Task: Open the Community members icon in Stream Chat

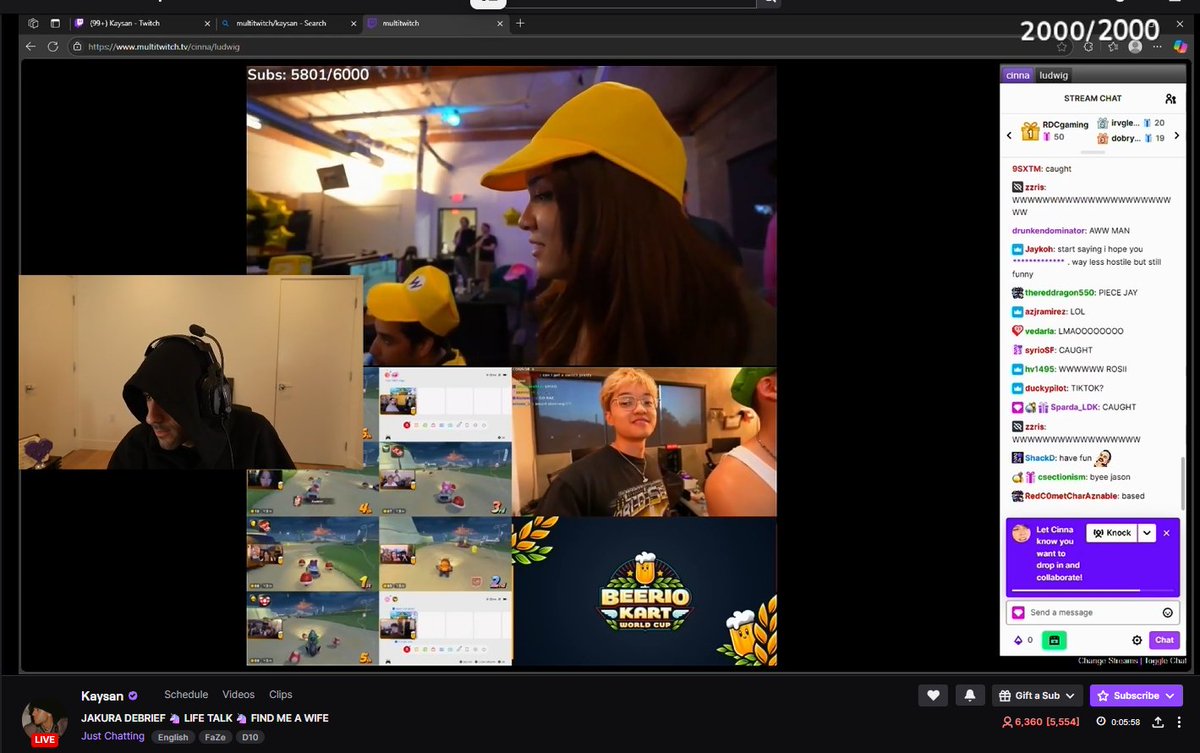Action: (1170, 98)
